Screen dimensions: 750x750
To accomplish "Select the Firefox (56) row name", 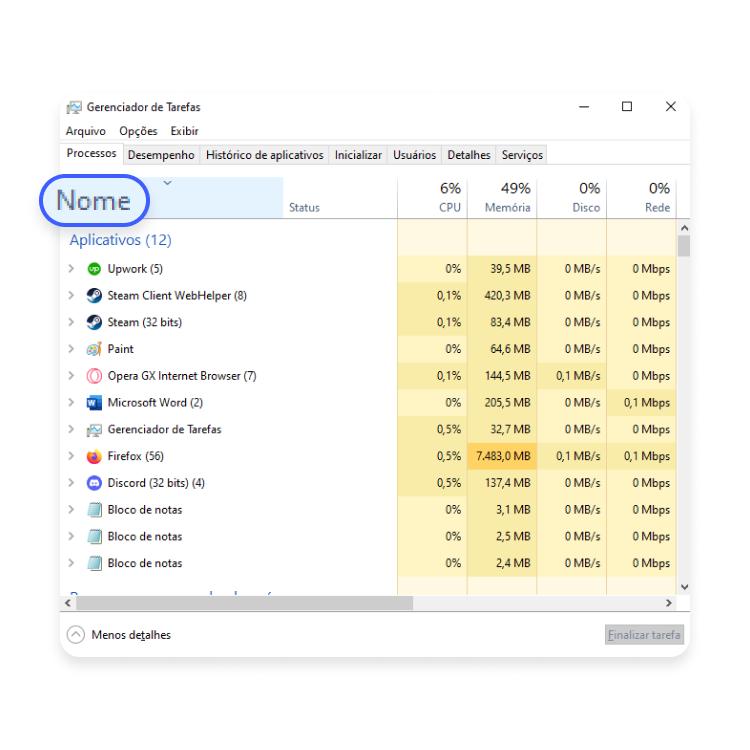I will point(135,456).
